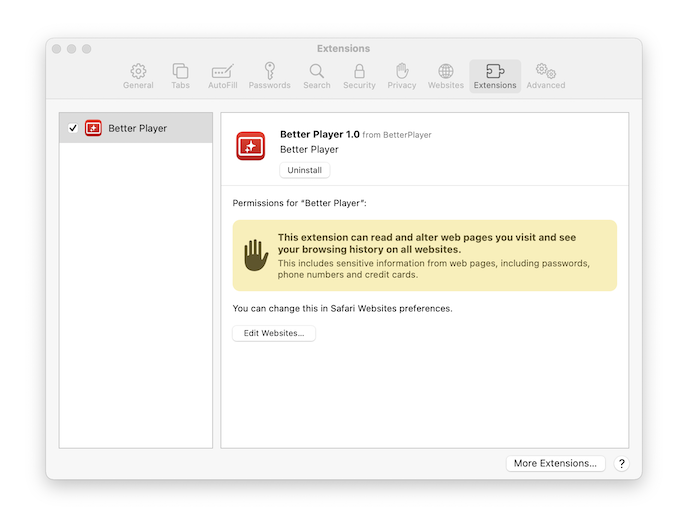This screenshot has height=508, width=700.
Task: Click the large Better Player icon in details
Action: click(x=250, y=146)
